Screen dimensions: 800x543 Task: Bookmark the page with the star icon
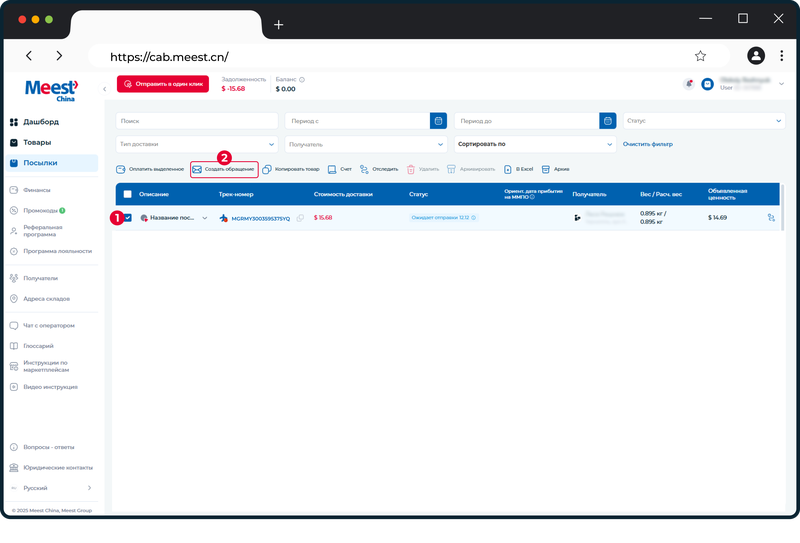[x=700, y=56]
